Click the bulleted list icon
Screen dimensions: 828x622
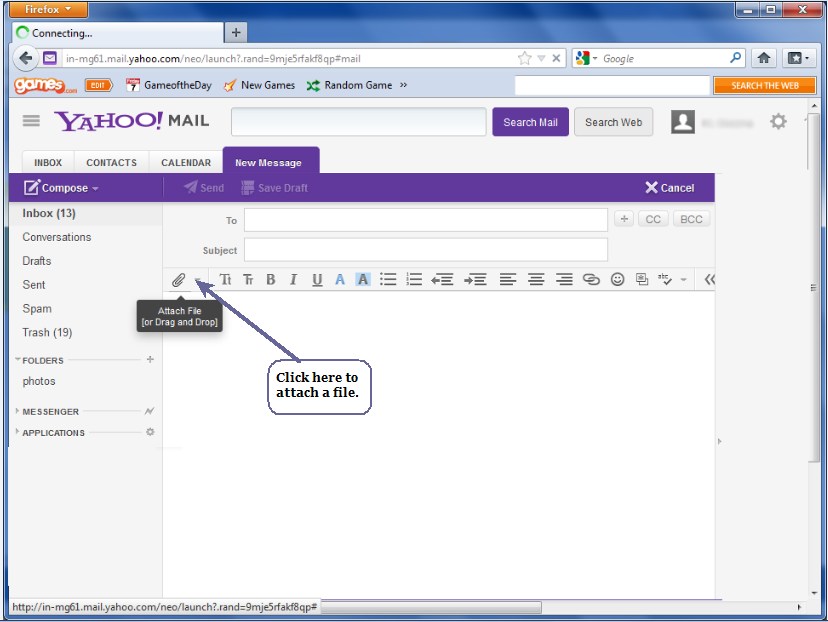click(388, 279)
